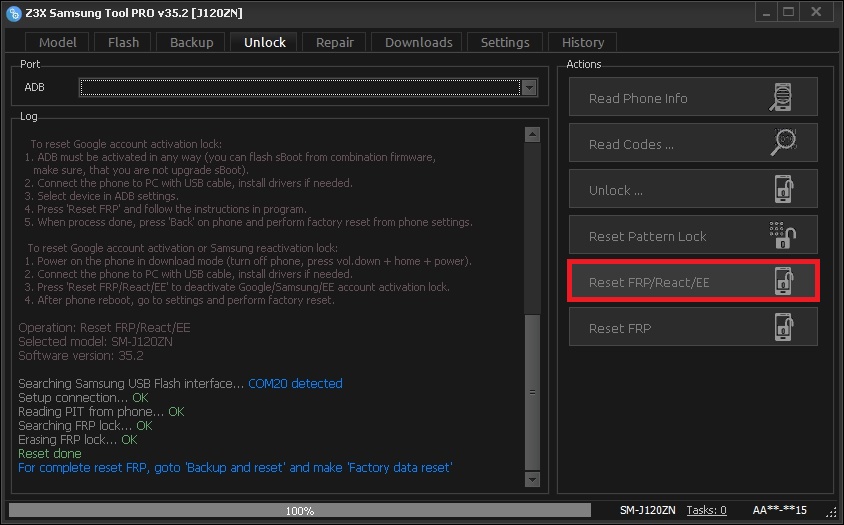This screenshot has height=525, width=844.
Task: Click the 'For complete reset FRP' blue log line
Action: tap(235, 467)
